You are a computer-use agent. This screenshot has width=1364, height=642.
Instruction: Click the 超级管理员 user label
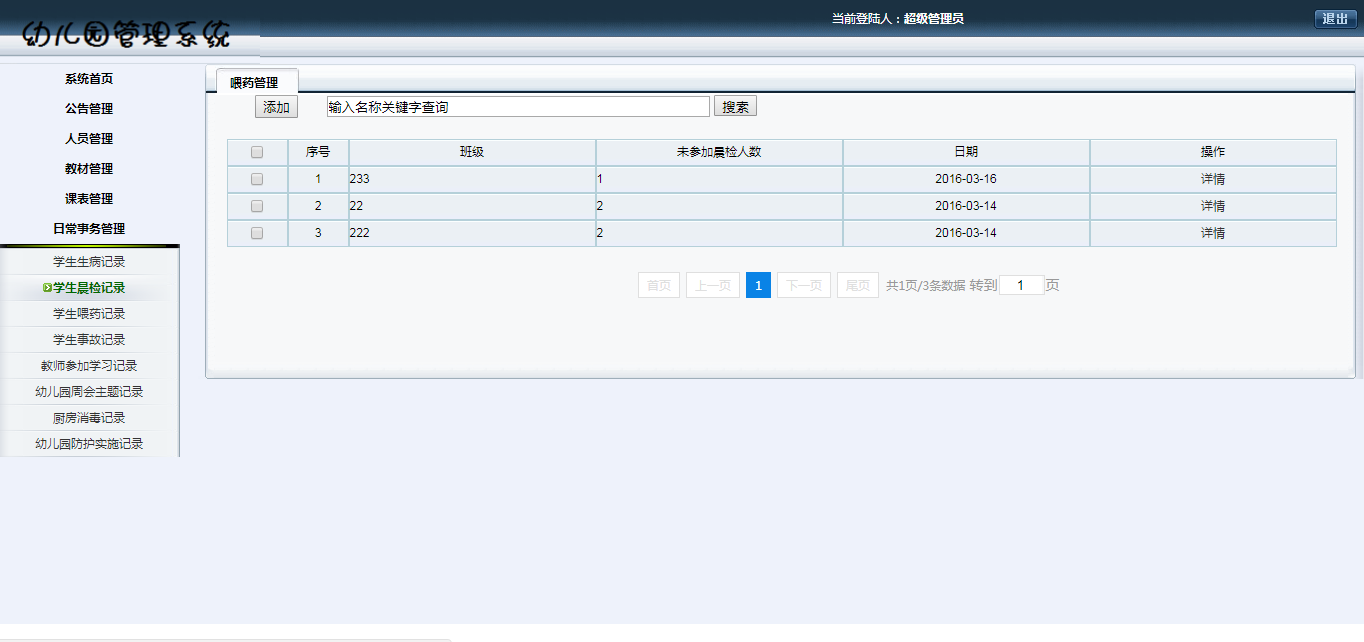pos(934,18)
